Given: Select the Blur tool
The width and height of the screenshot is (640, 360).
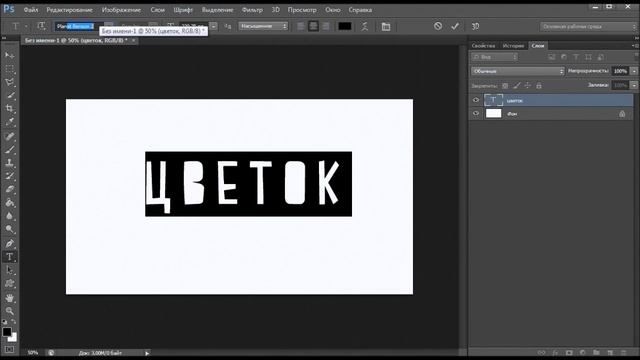Looking at the screenshot, I should coord(10,216).
